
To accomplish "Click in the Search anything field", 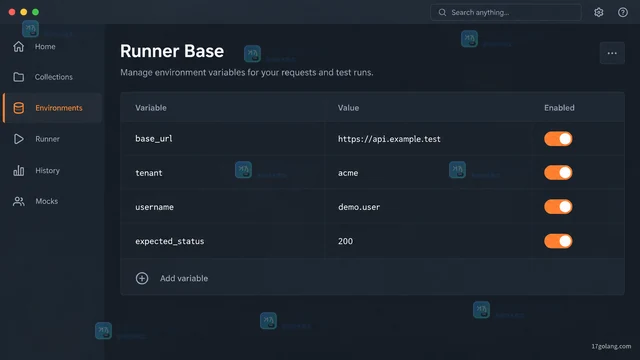I will (506, 12).
